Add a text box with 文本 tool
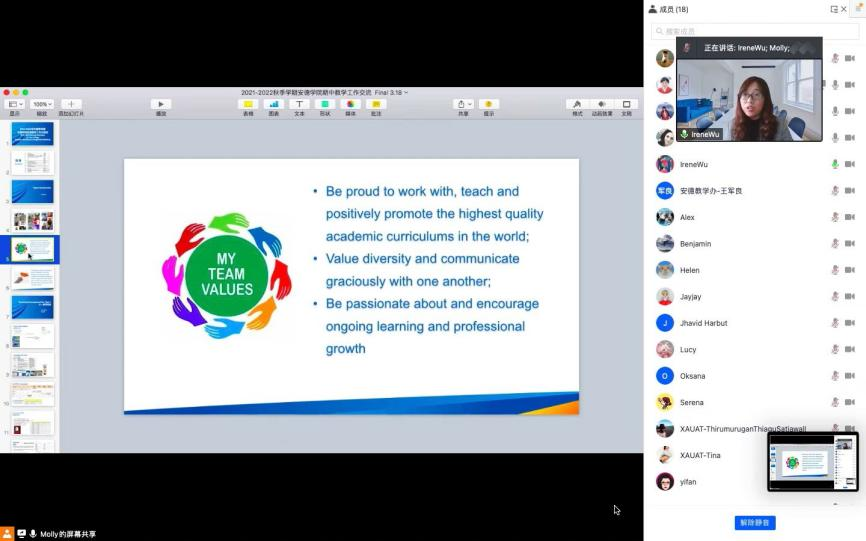 coord(299,104)
